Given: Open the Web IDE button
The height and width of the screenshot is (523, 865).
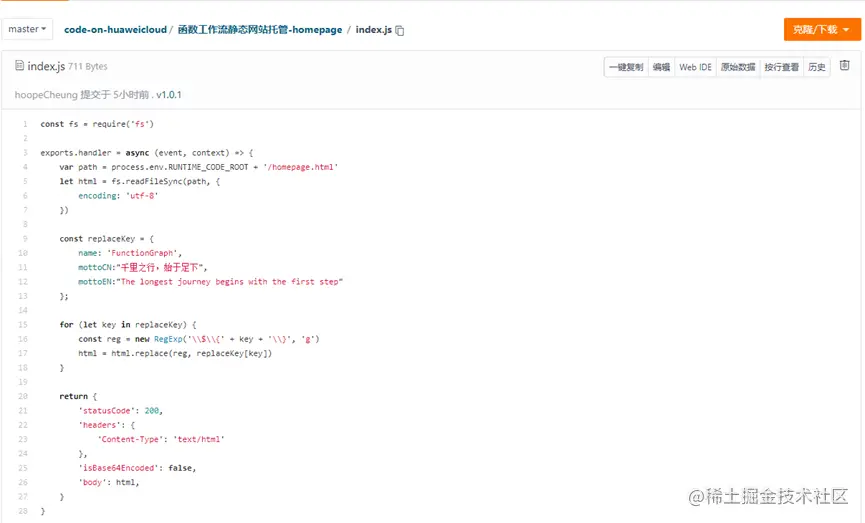Looking at the screenshot, I should click(695, 67).
